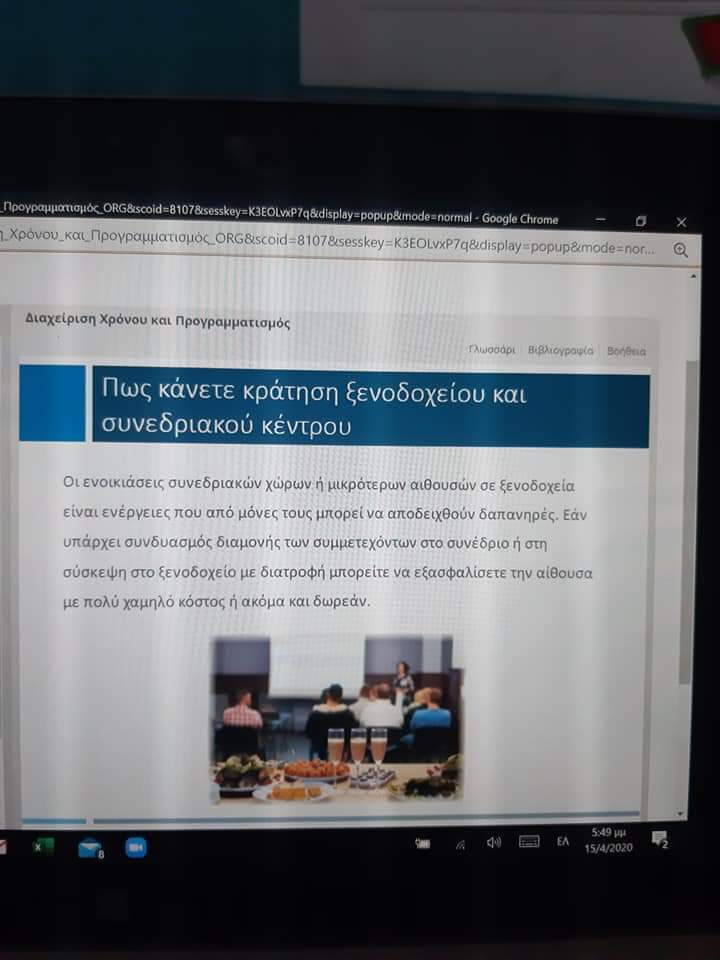Viewport: 720px width, 960px height.
Task: Open Excel from the taskbar
Action: (x=42, y=846)
